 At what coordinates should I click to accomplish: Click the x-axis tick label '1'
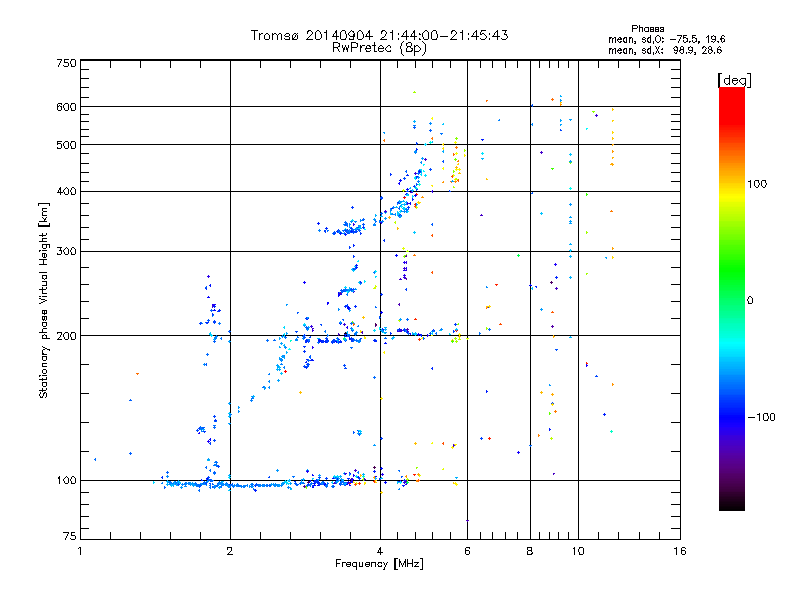tap(80, 551)
